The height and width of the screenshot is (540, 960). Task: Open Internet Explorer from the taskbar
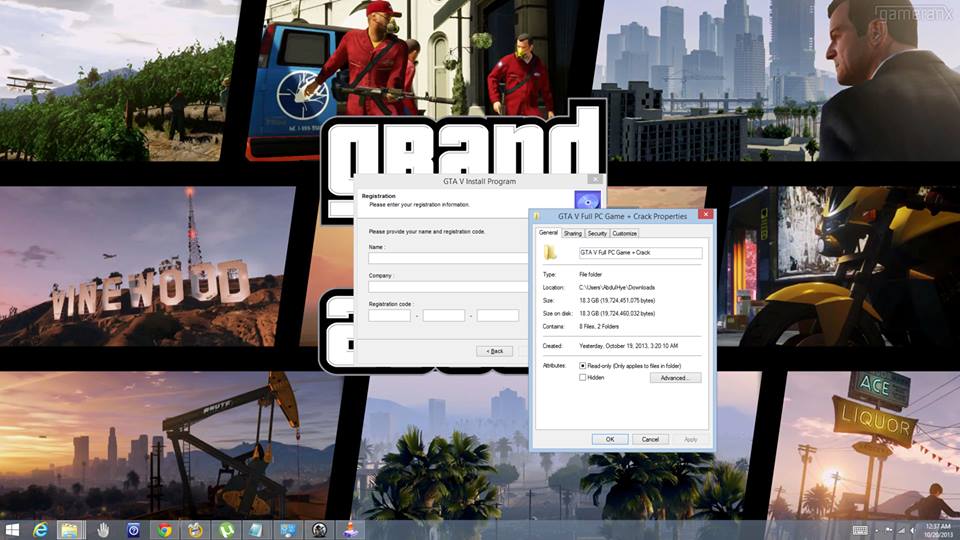(x=41, y=529)
